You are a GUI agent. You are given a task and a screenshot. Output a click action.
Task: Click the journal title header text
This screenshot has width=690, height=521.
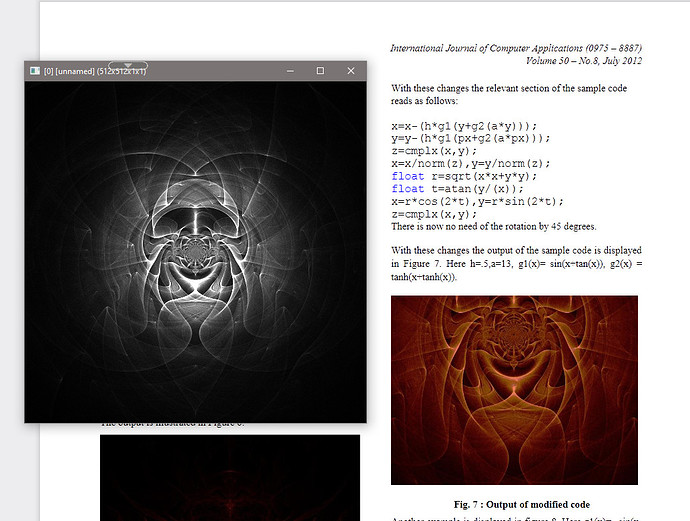[516, 47]
